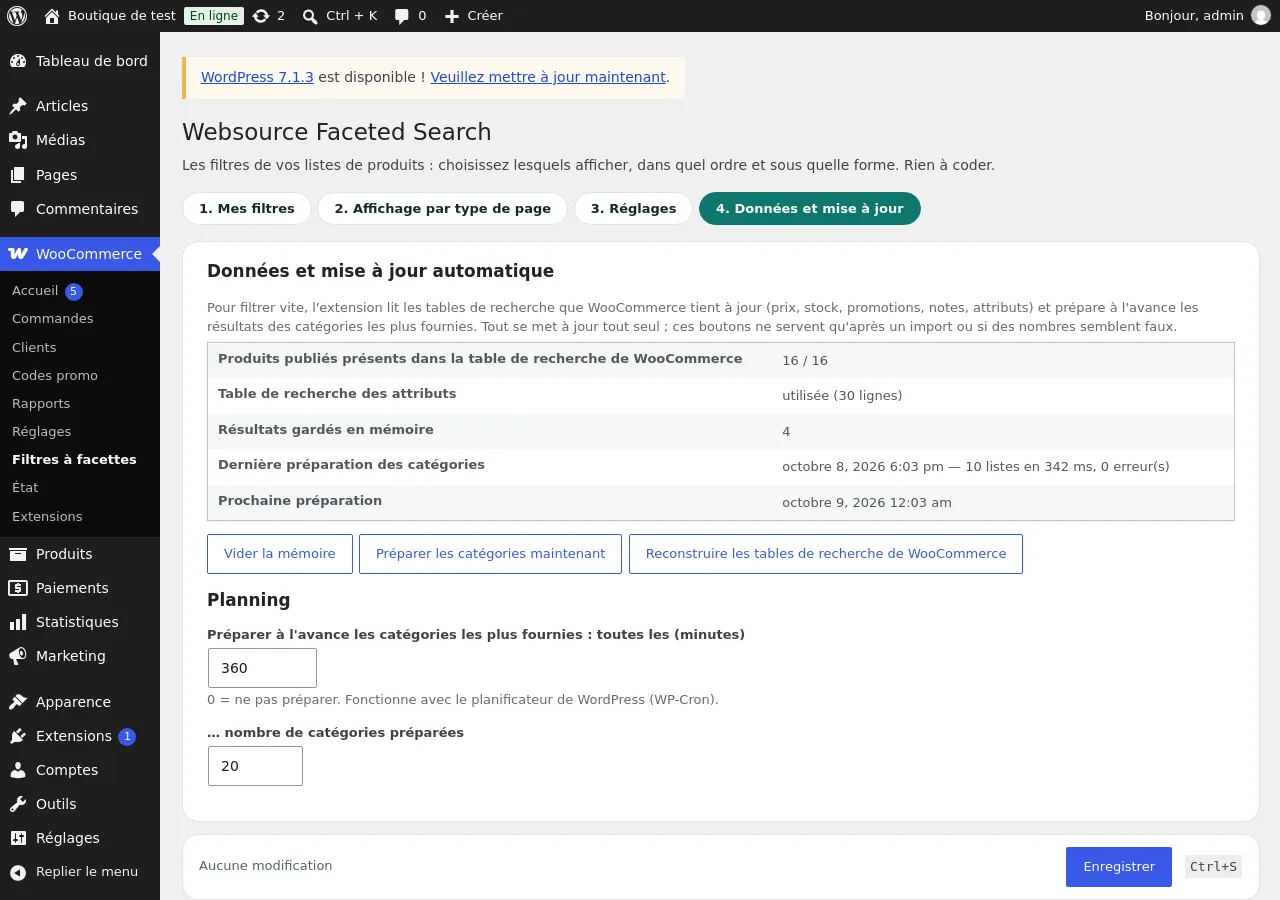Click the Pages icon in sidebar

pos(18,175)
